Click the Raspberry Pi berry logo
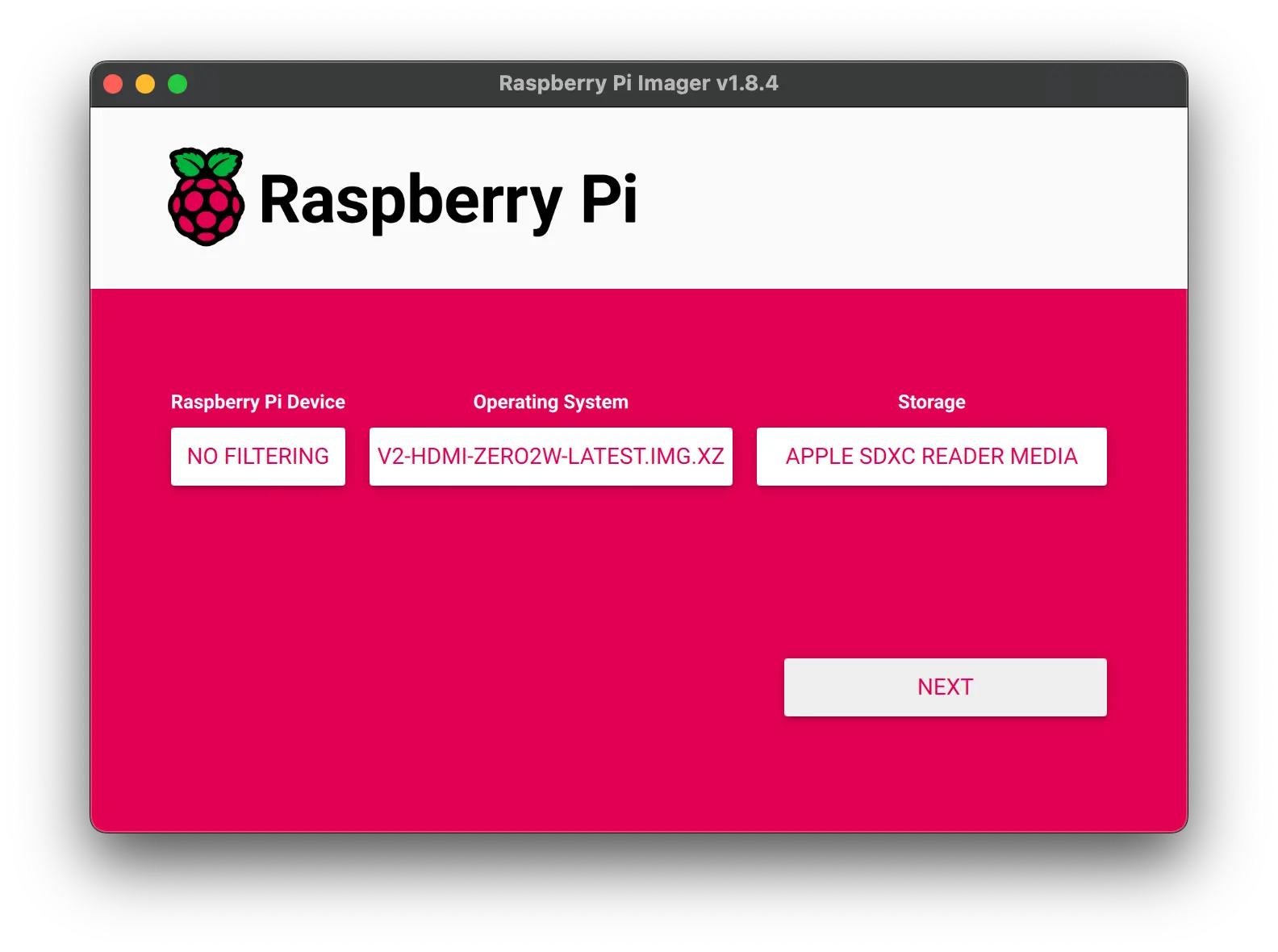 (x=206, y=197)
